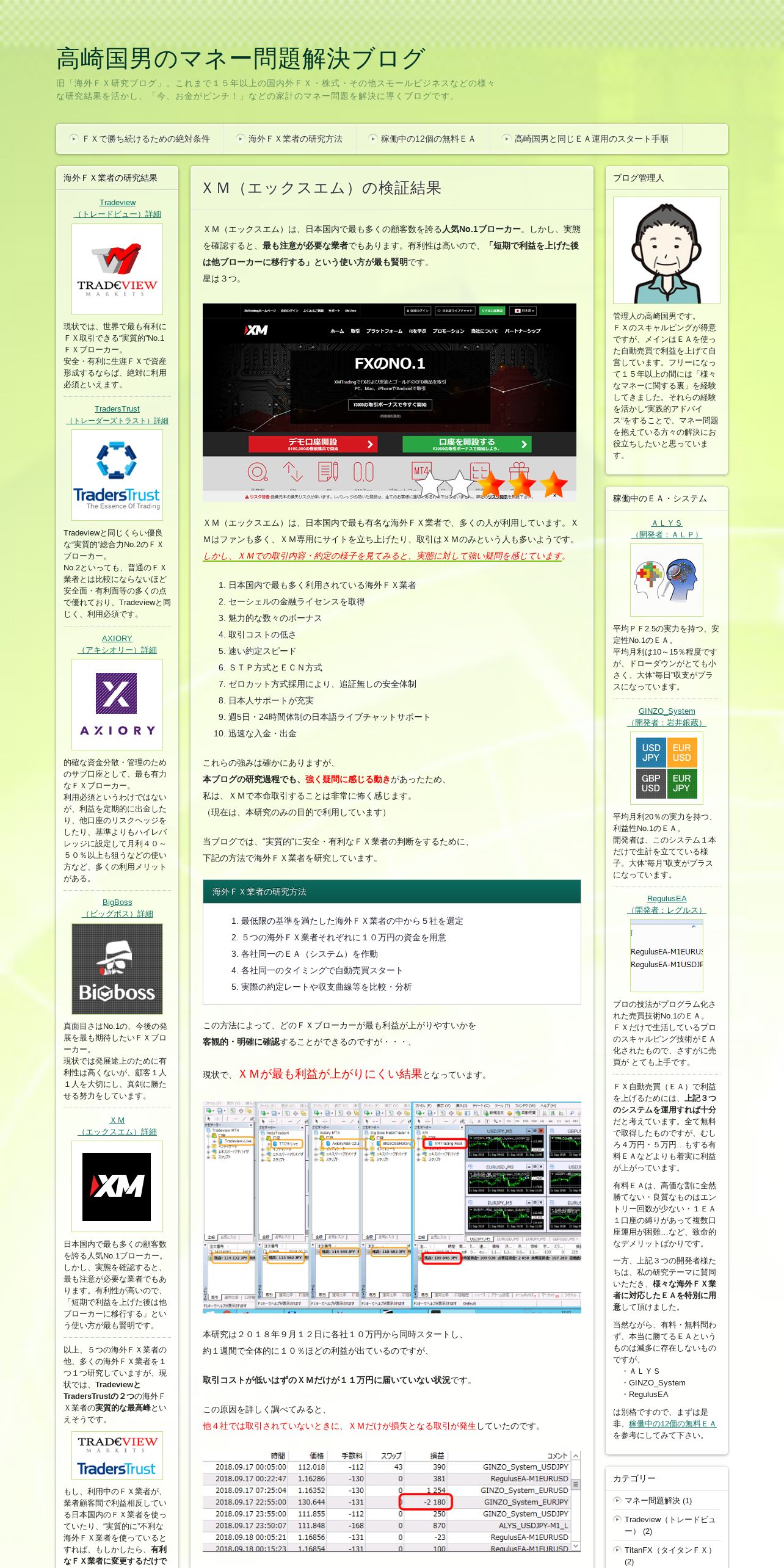The image size is (784, 1568).
Task: Click the Tradeview（トレードビュー）詳細 link
Action: pos(117,208)
